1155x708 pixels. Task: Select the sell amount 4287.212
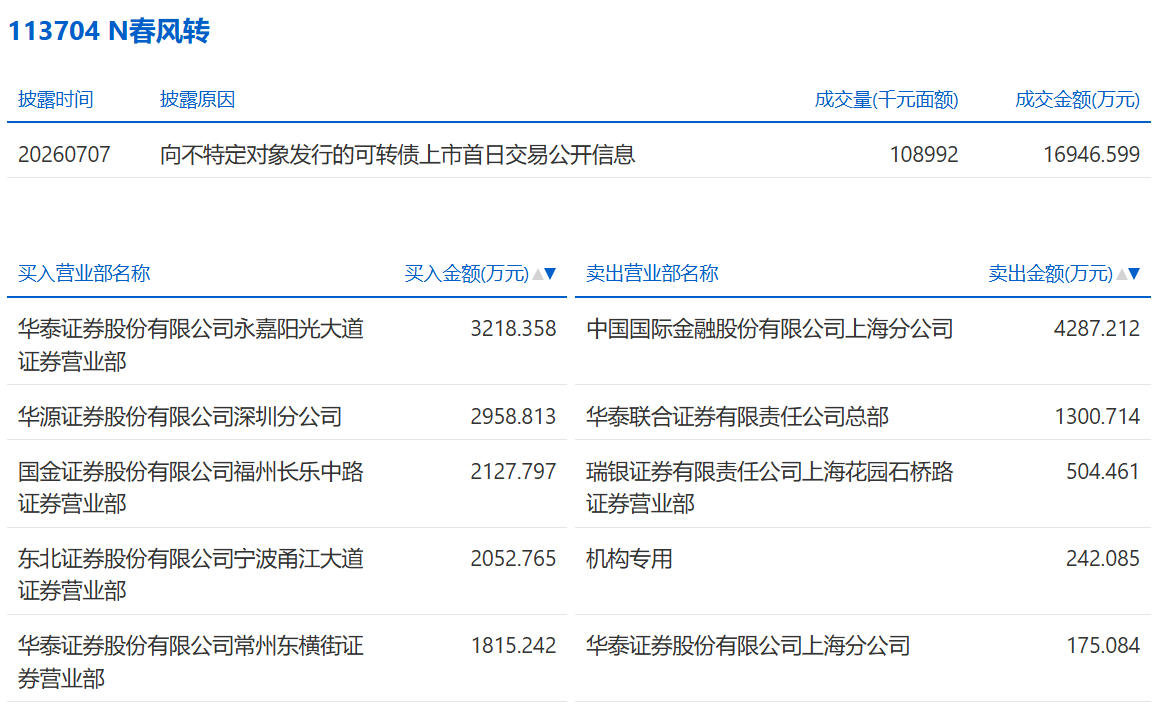(1097, 329)
